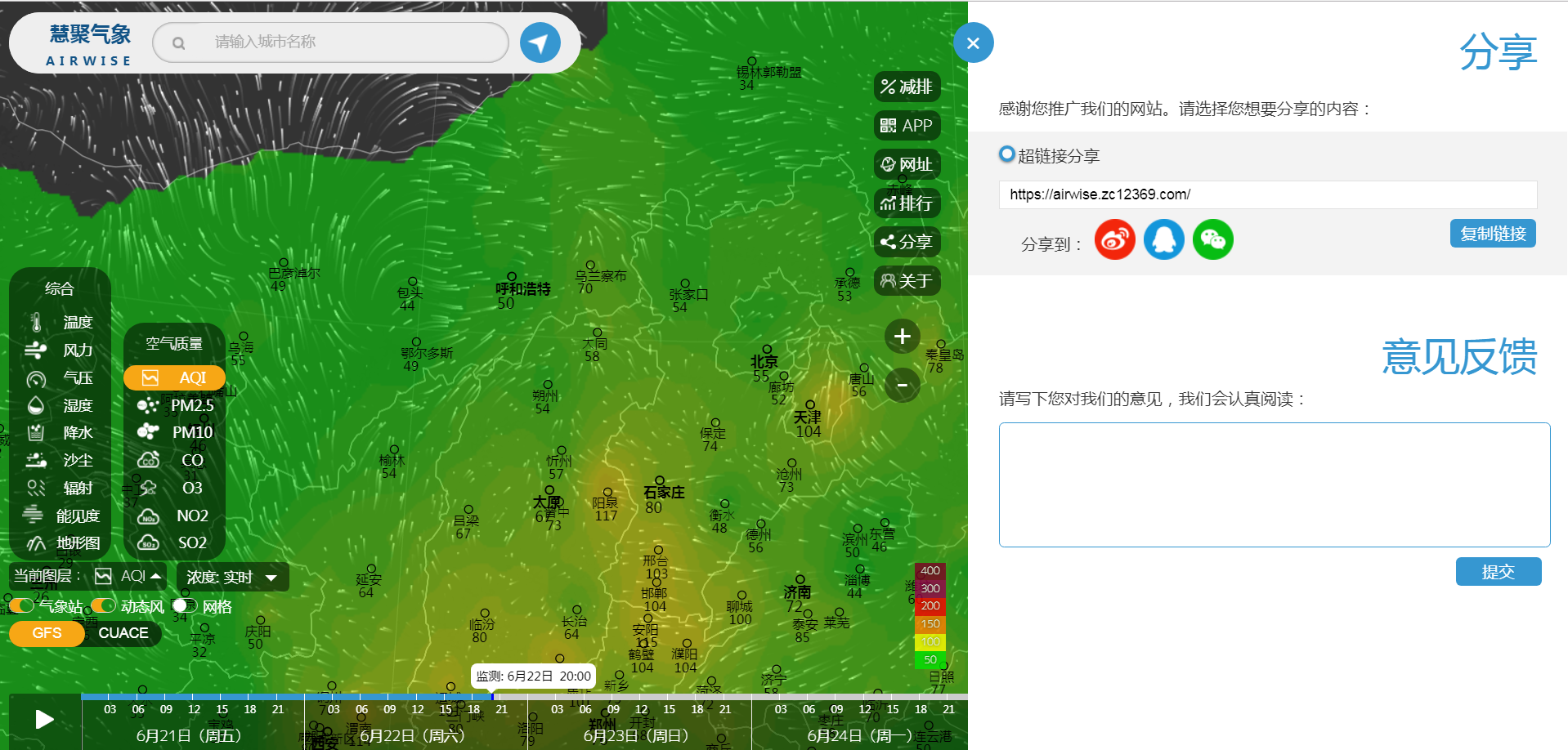
Task: Select the SO2 layer
Action: (174, 542)
